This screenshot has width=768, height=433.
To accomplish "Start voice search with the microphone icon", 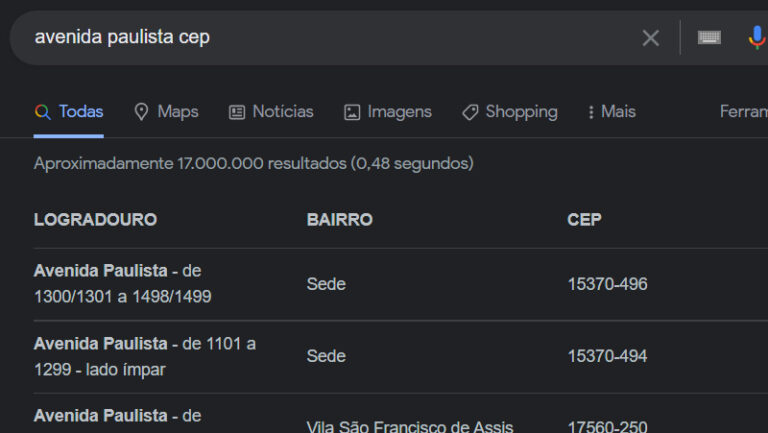I will coord(757,38).
